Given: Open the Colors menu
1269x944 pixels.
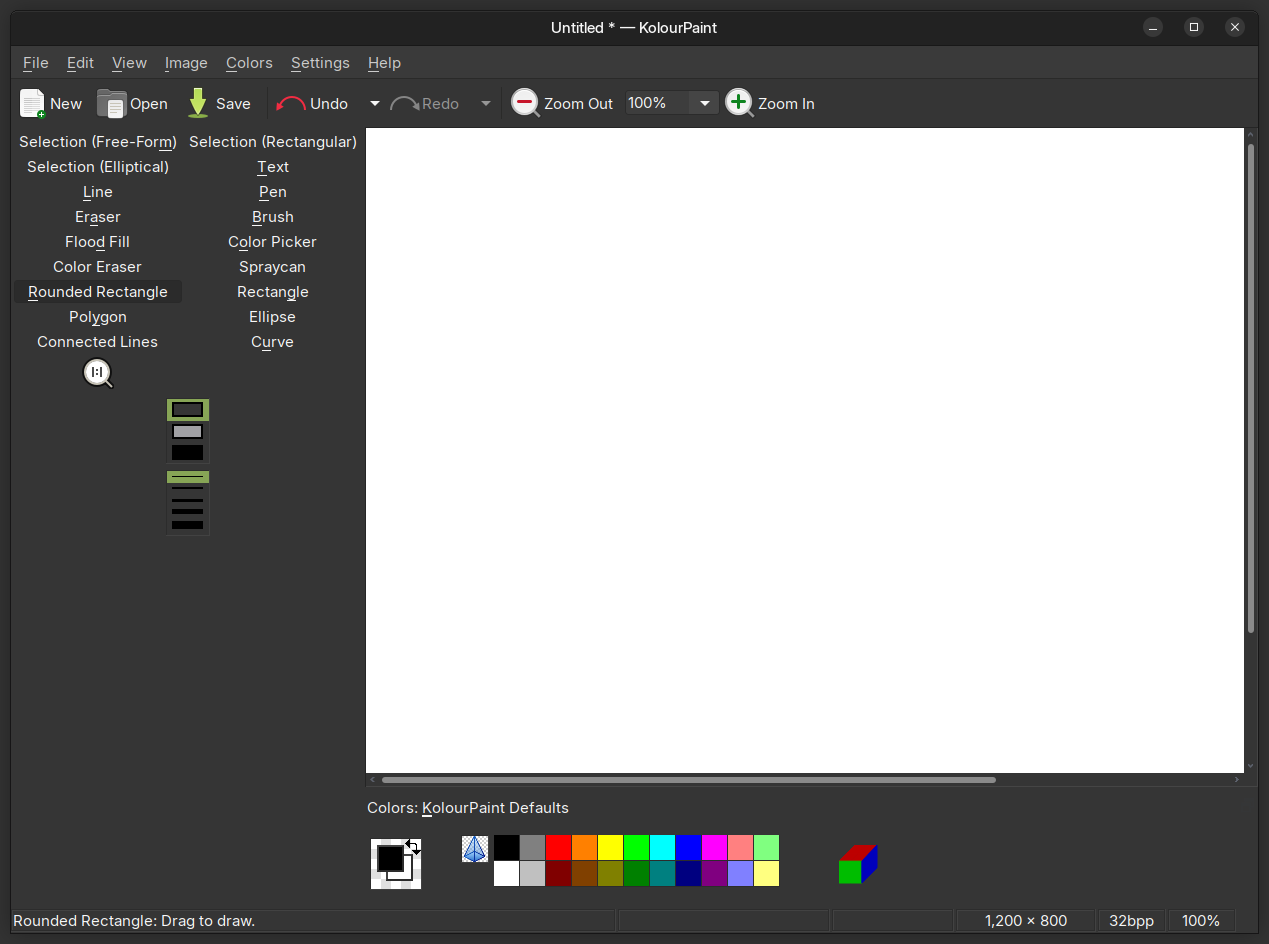Looking at the screenshot, I should pos(249,63).
